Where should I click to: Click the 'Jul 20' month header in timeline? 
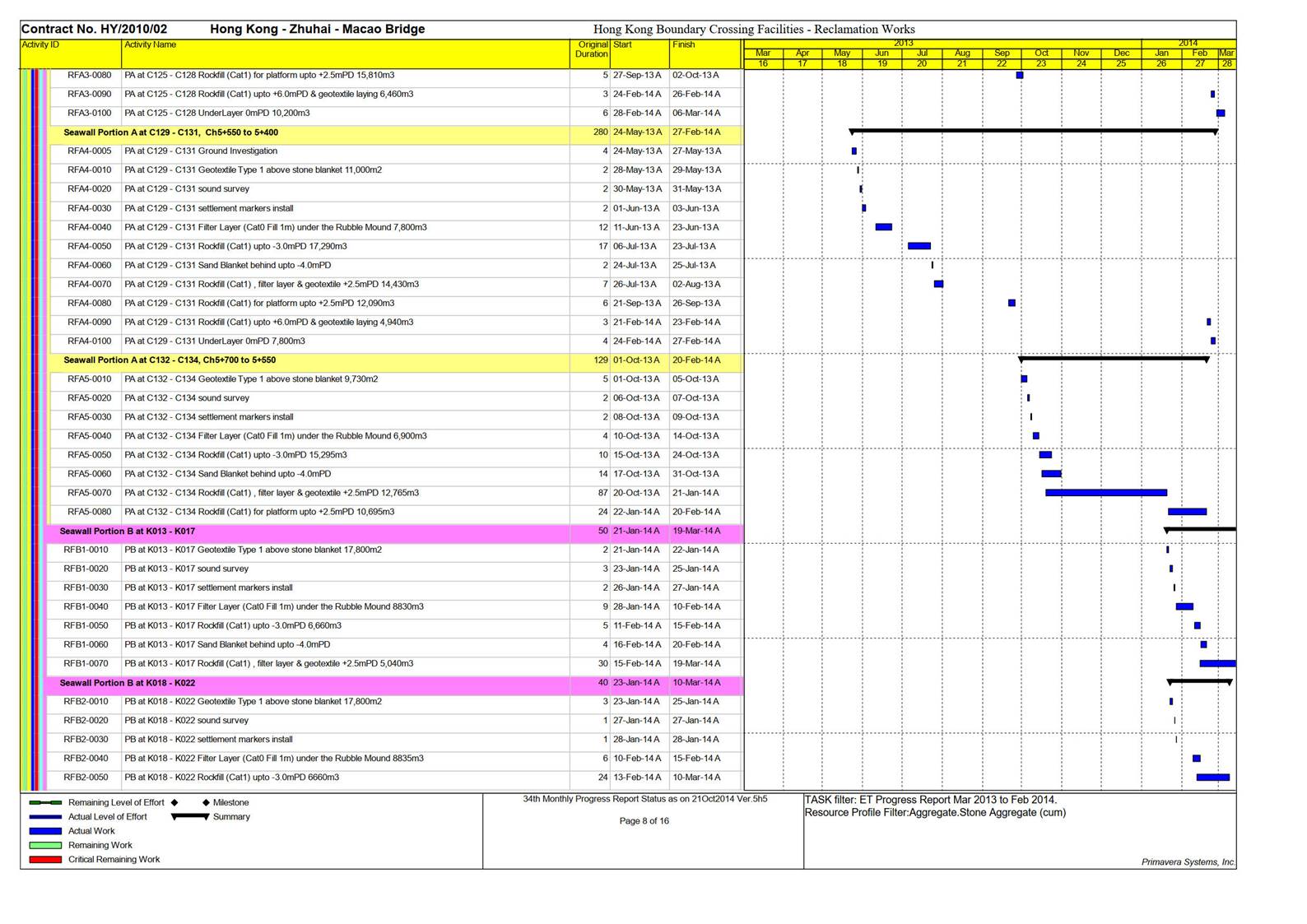(x=922, y=58)
